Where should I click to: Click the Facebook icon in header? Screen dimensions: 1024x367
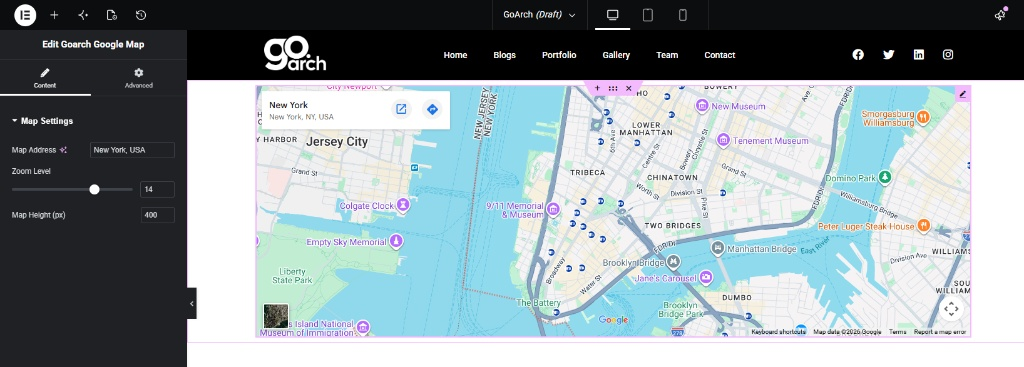tap(858, 55)
